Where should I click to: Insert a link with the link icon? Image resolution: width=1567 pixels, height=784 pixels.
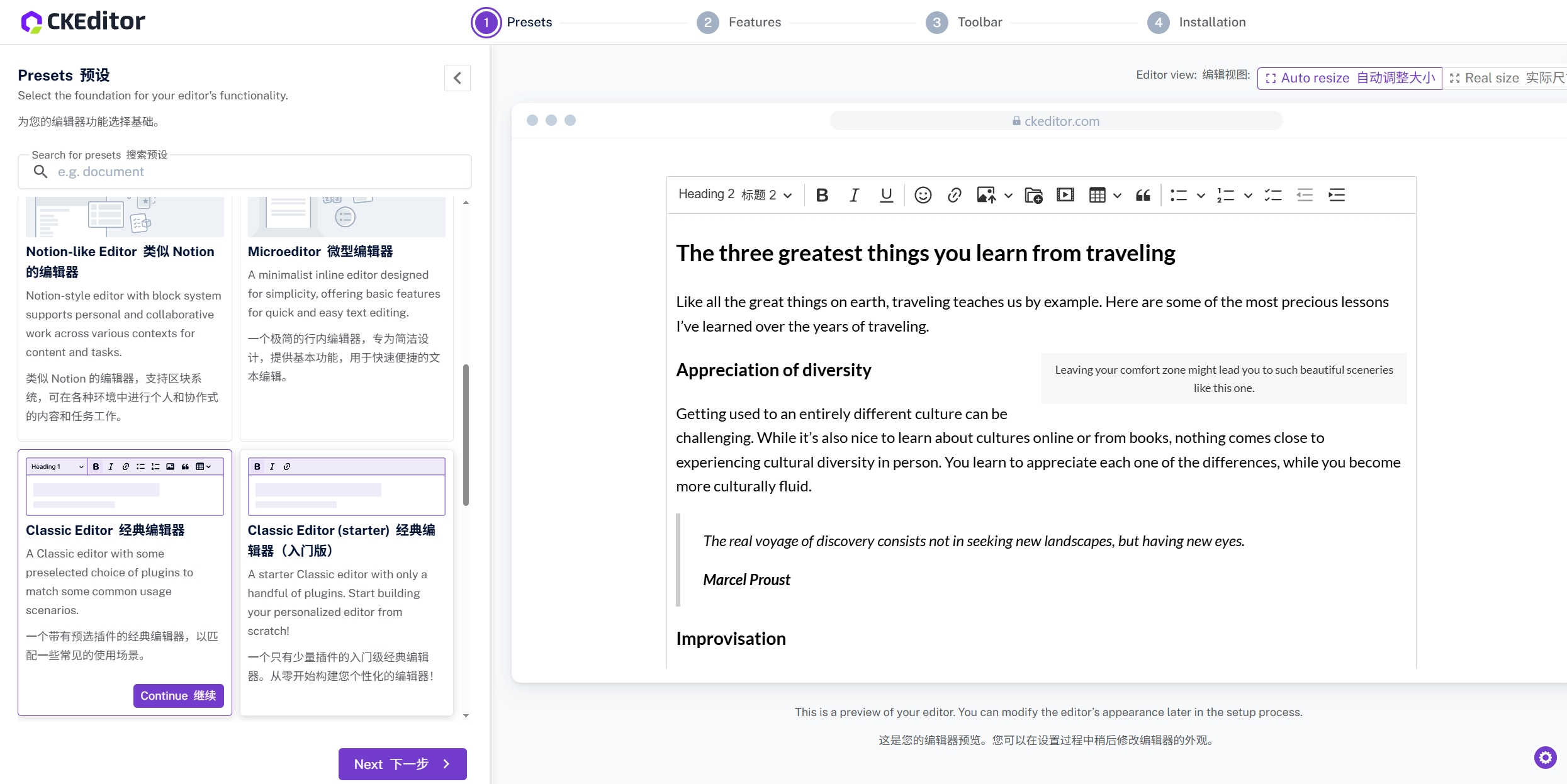pyautogui.click(x=954, y=195)
